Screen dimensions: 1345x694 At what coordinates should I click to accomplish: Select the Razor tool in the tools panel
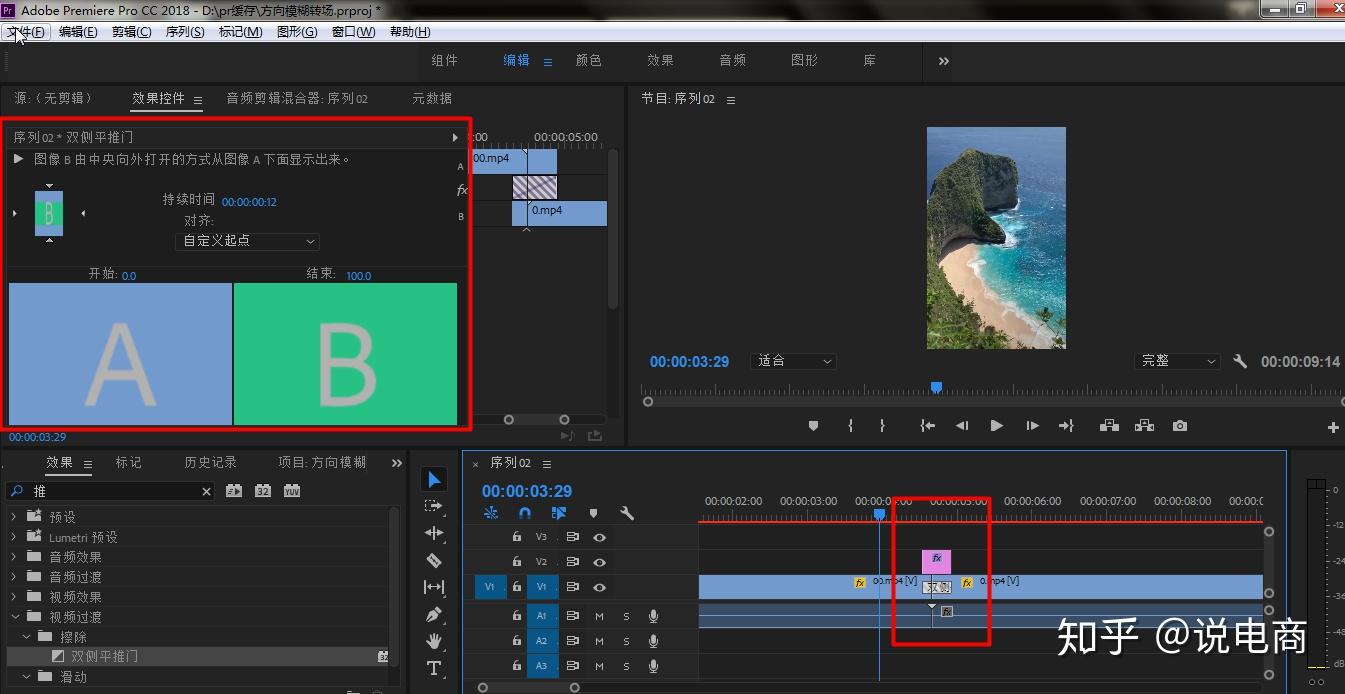click(434, 560)
